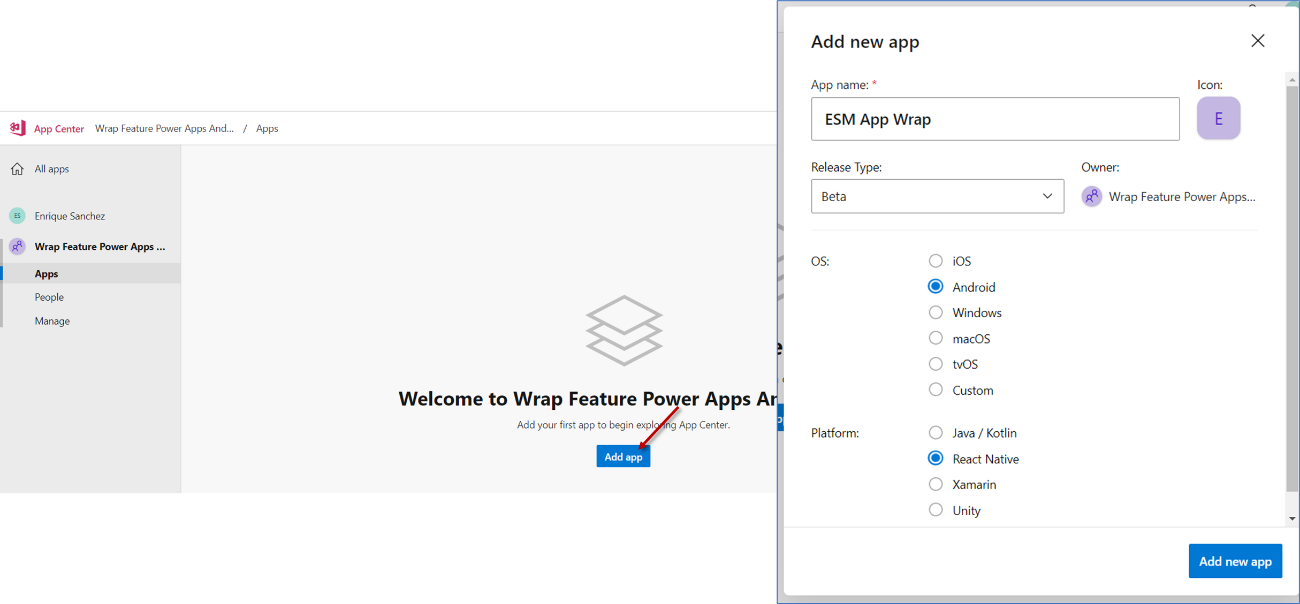Click the All apps home icon
This screenshot has width=1300, height=604.
pos(17,169)
